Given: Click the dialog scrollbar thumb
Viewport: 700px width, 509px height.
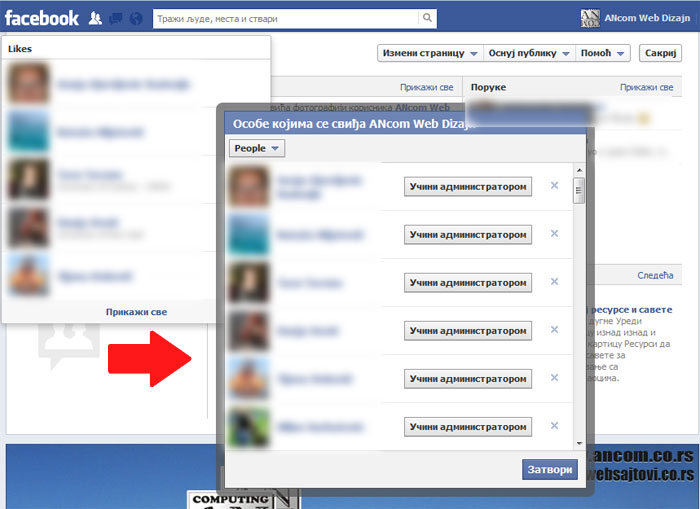Looking at the screenshot, I should (x=579, y=191).
